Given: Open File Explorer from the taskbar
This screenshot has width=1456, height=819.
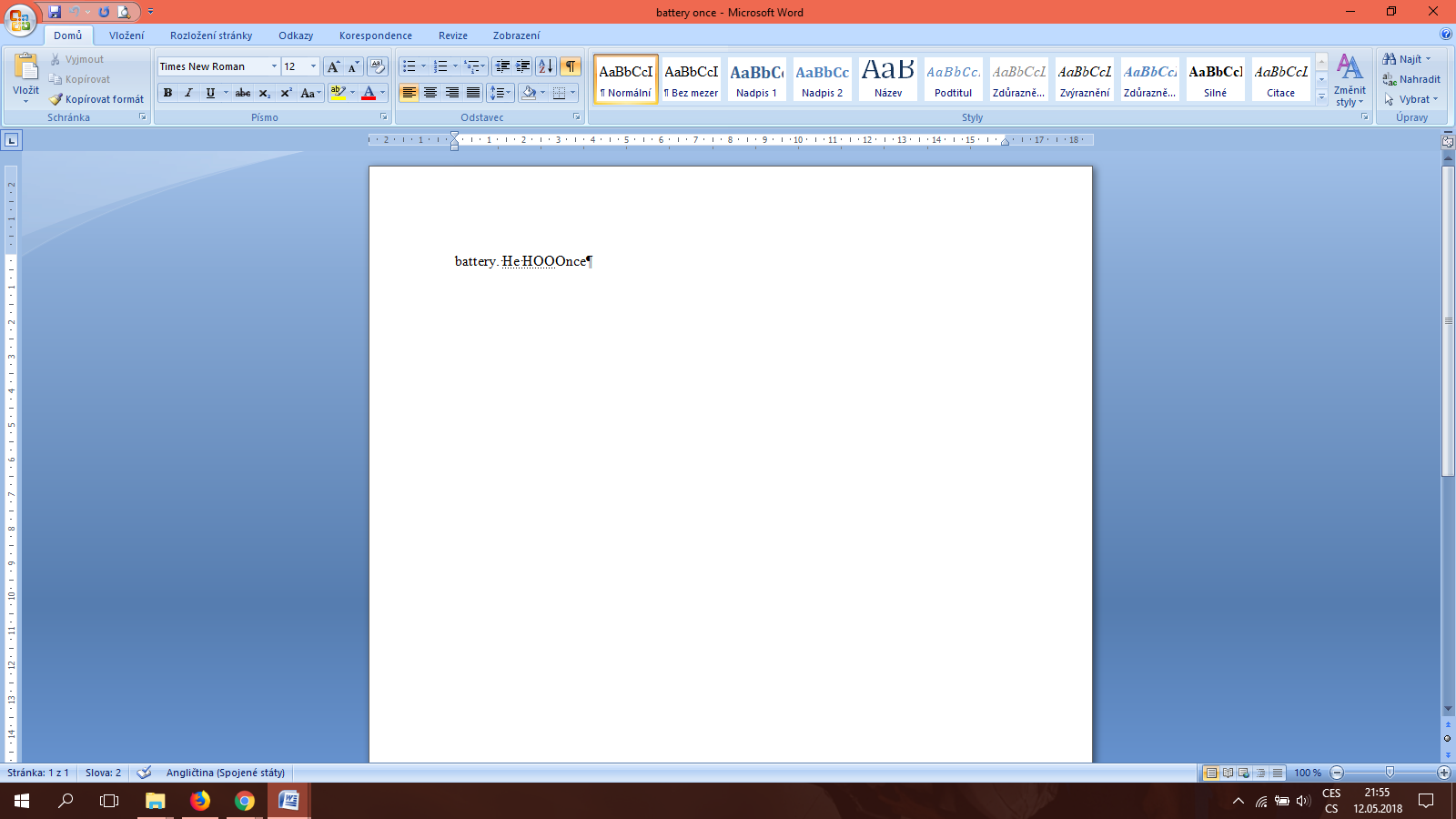Looking at the screenshot, I should [x=156, y=801].
